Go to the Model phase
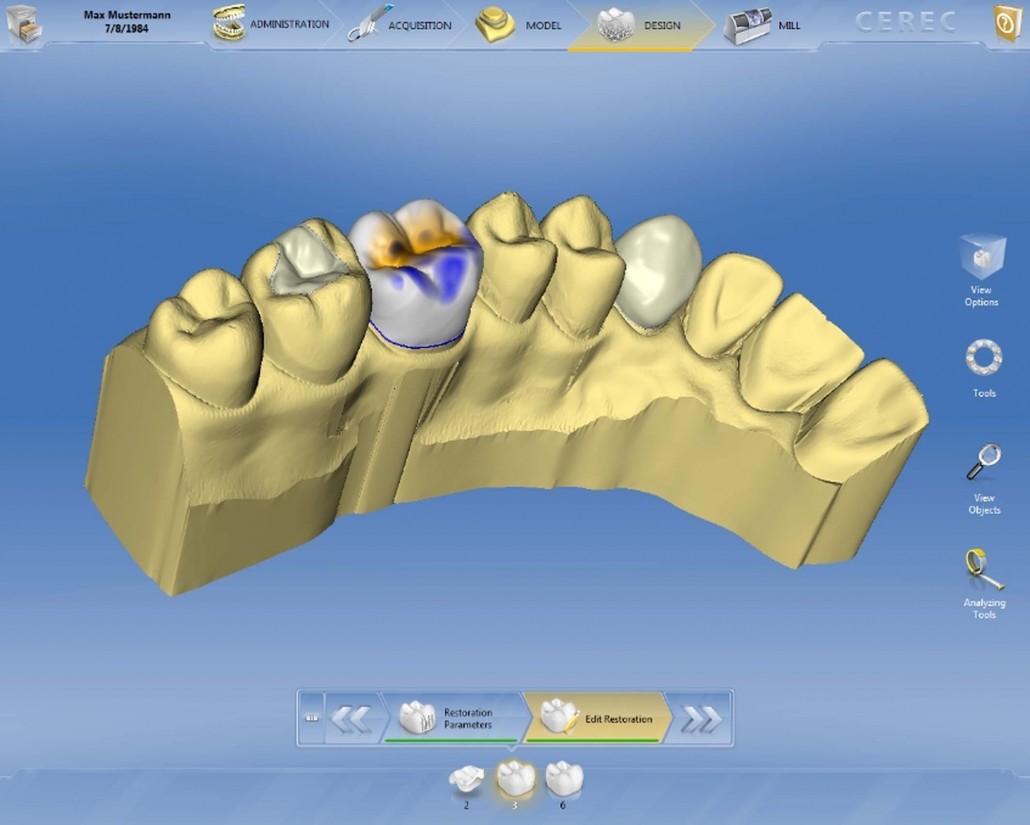The width and height of the screenshot is (1030, 825). pyautogui.click(x=519, y=25)
